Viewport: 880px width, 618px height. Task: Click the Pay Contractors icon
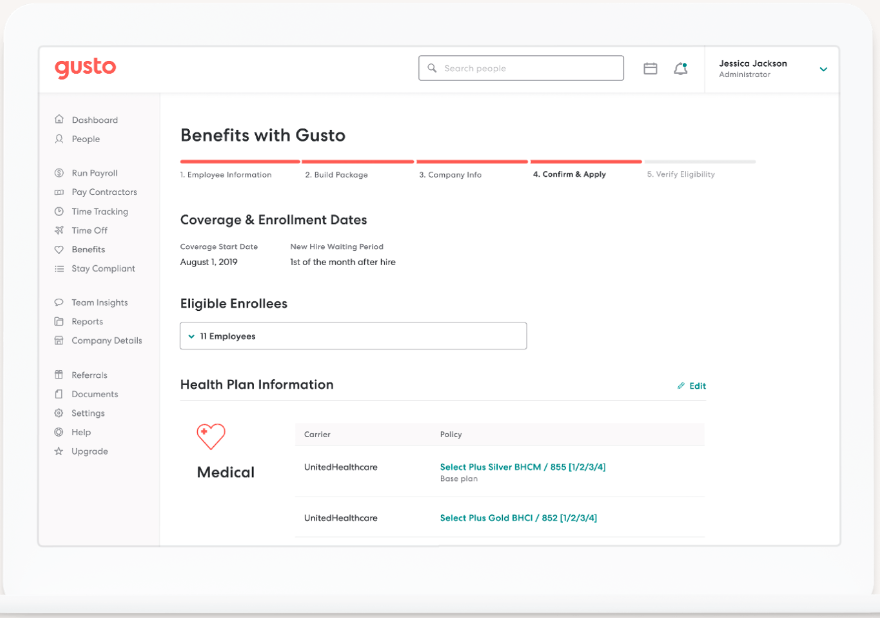tap(59, 192)
